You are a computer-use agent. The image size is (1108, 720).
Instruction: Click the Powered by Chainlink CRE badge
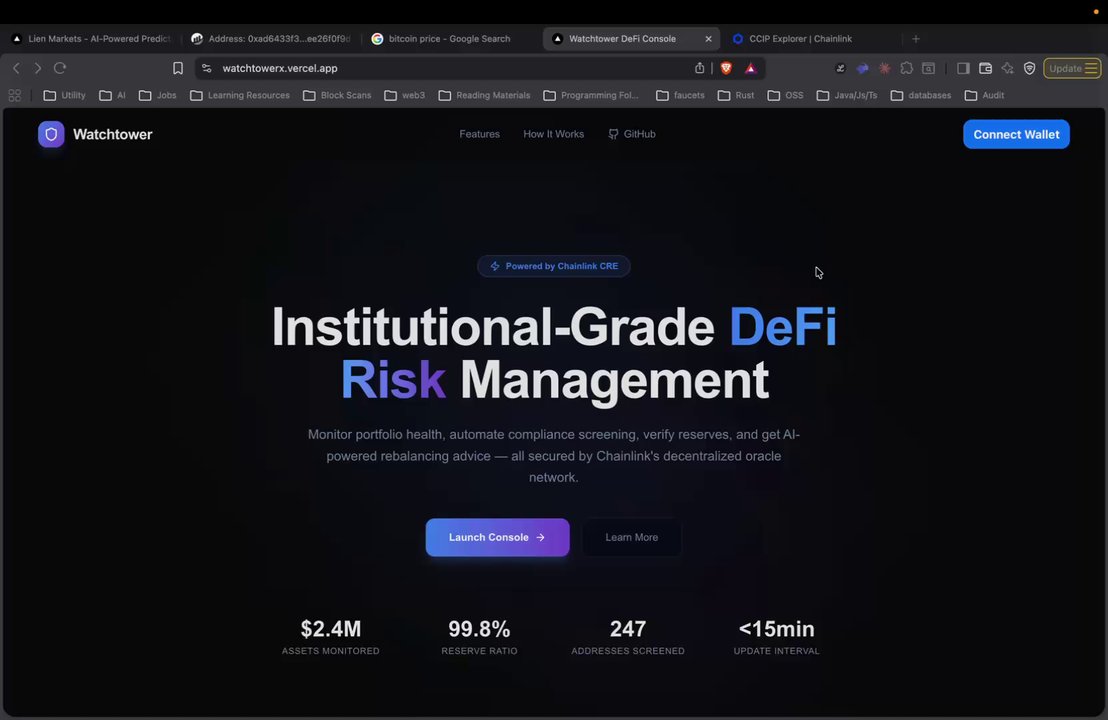554,266
